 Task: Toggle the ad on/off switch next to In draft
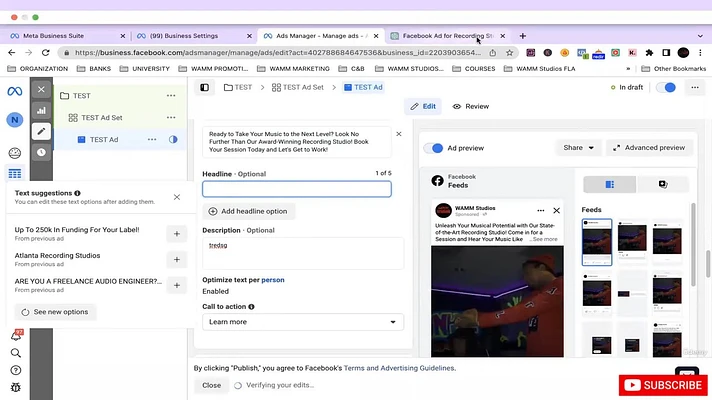point(666,87)
